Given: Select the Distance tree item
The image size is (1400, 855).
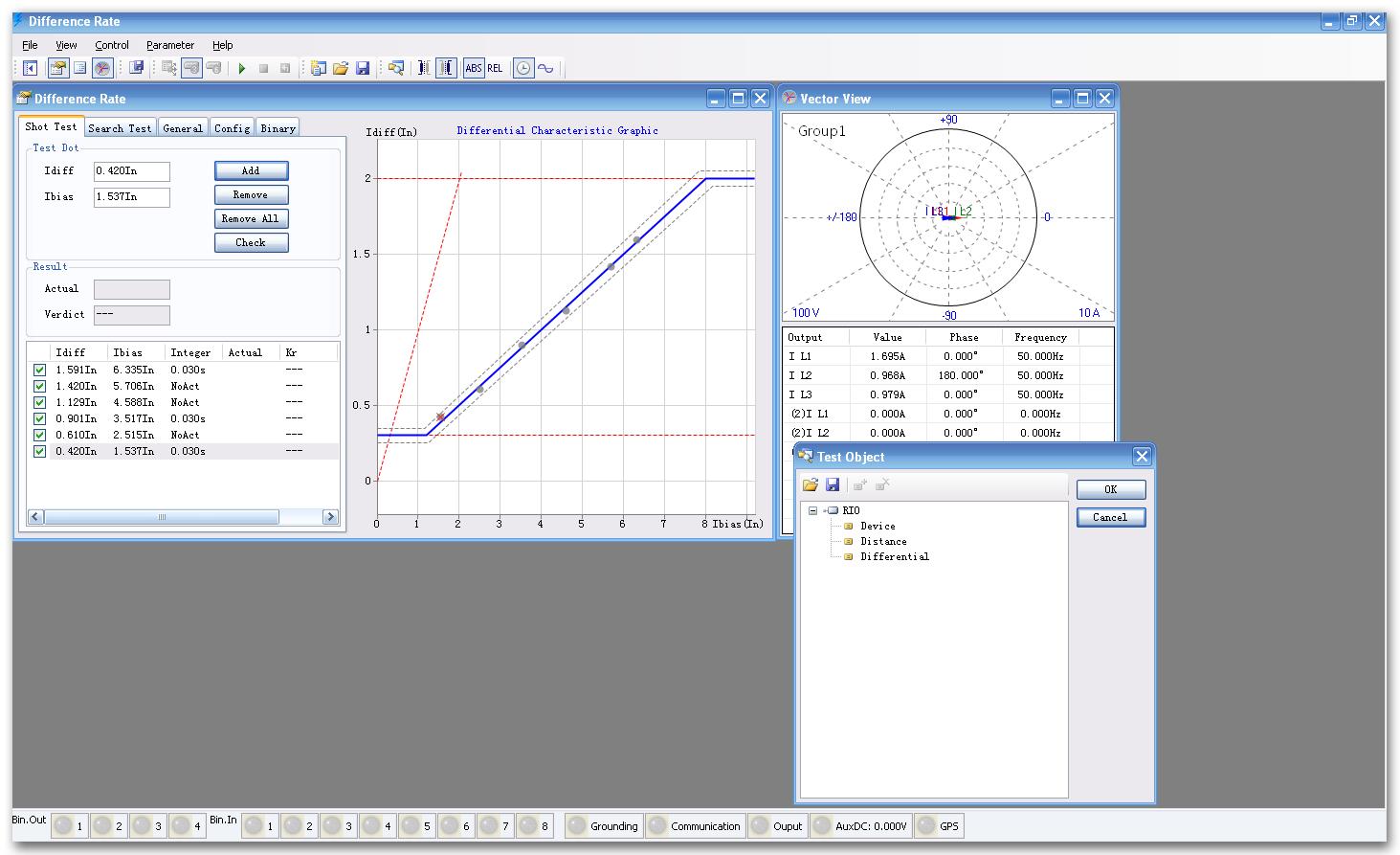Looking at the screenshot, I should pyautogui.click(x=882, y=541).
